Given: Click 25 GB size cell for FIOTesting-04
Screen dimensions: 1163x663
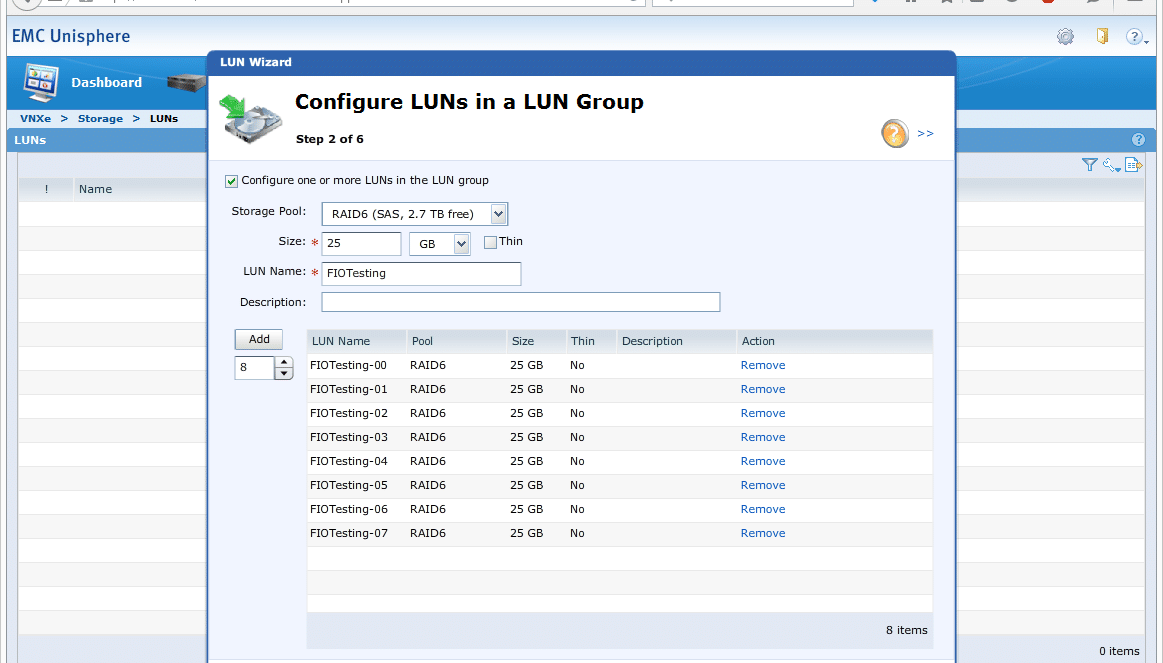Looking at the screenshot, I should click(527, 461).
